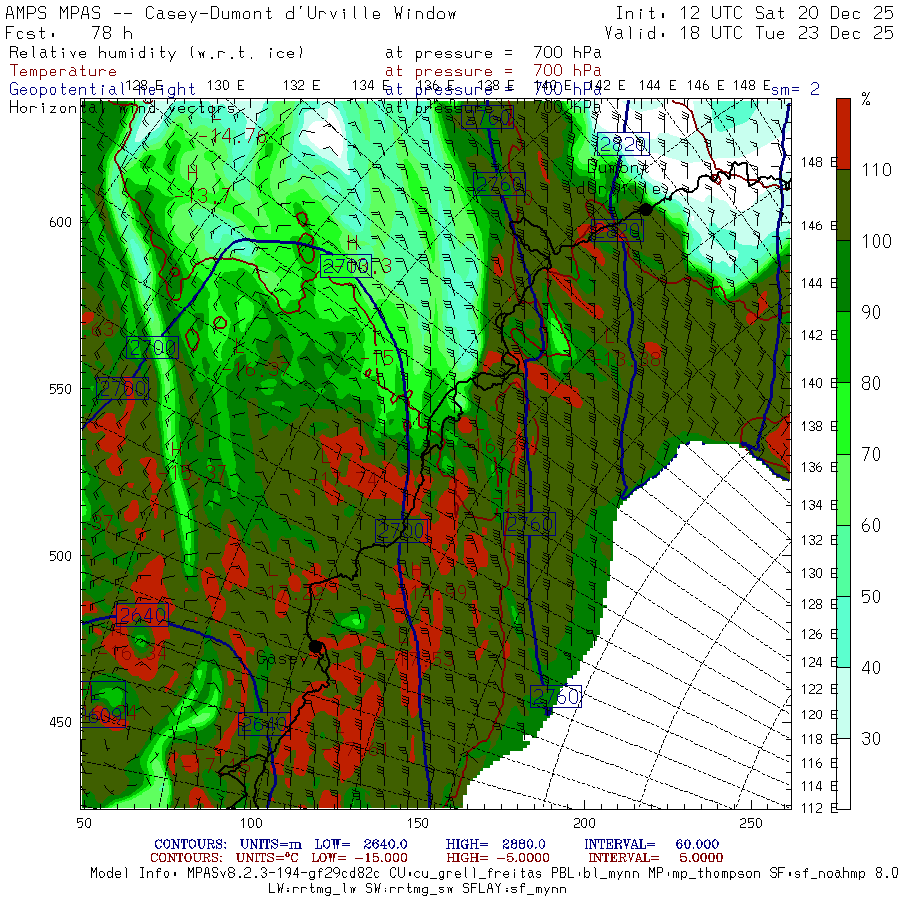Select the bright green 70–80% colorbar segment
The image size is (900, 900).
coord(843,418)
